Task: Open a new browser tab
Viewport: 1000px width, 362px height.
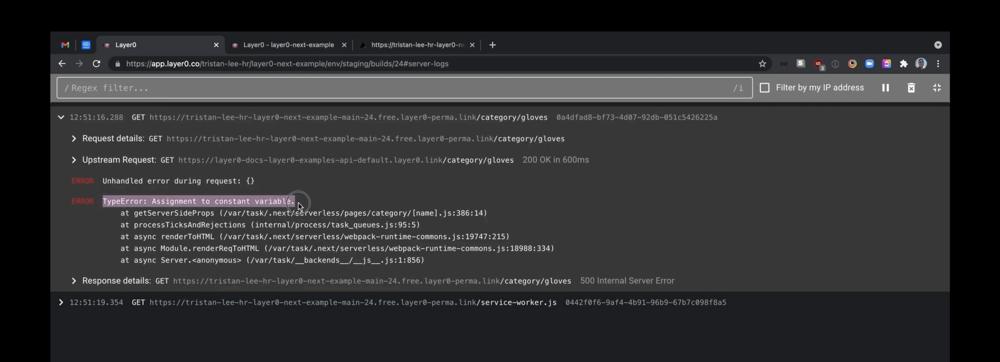Action: coord(492,45)
